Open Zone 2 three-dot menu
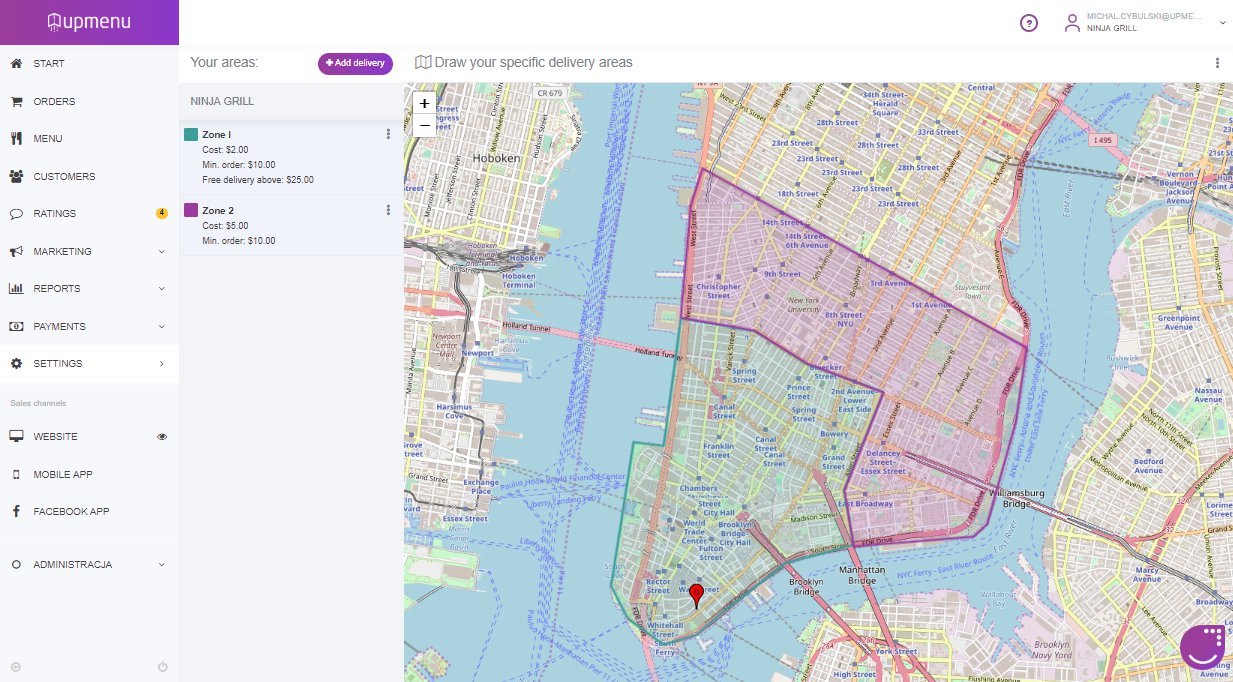The image size is (1233, 682). [388, 210]
